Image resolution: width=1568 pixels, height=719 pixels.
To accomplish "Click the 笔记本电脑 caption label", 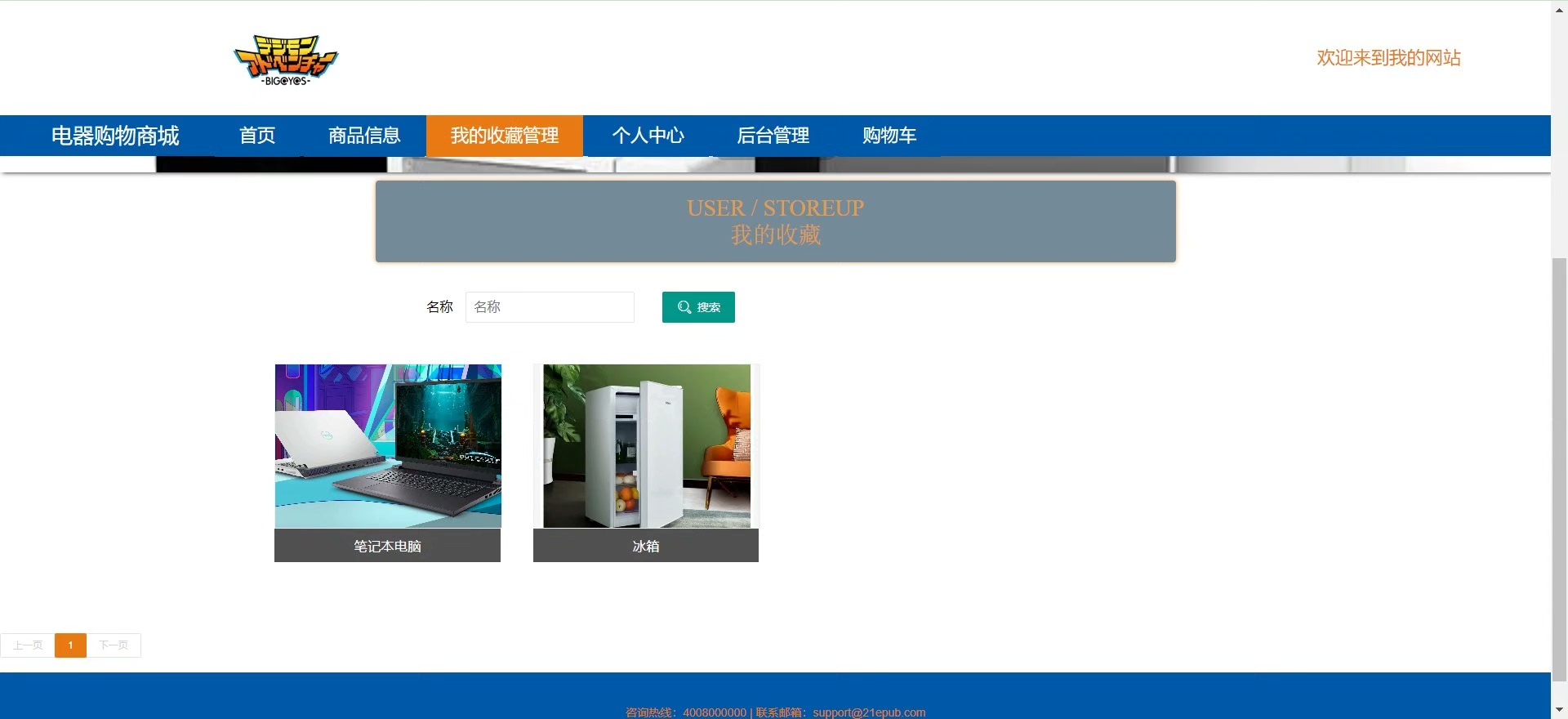I will [x=387, y=546].
